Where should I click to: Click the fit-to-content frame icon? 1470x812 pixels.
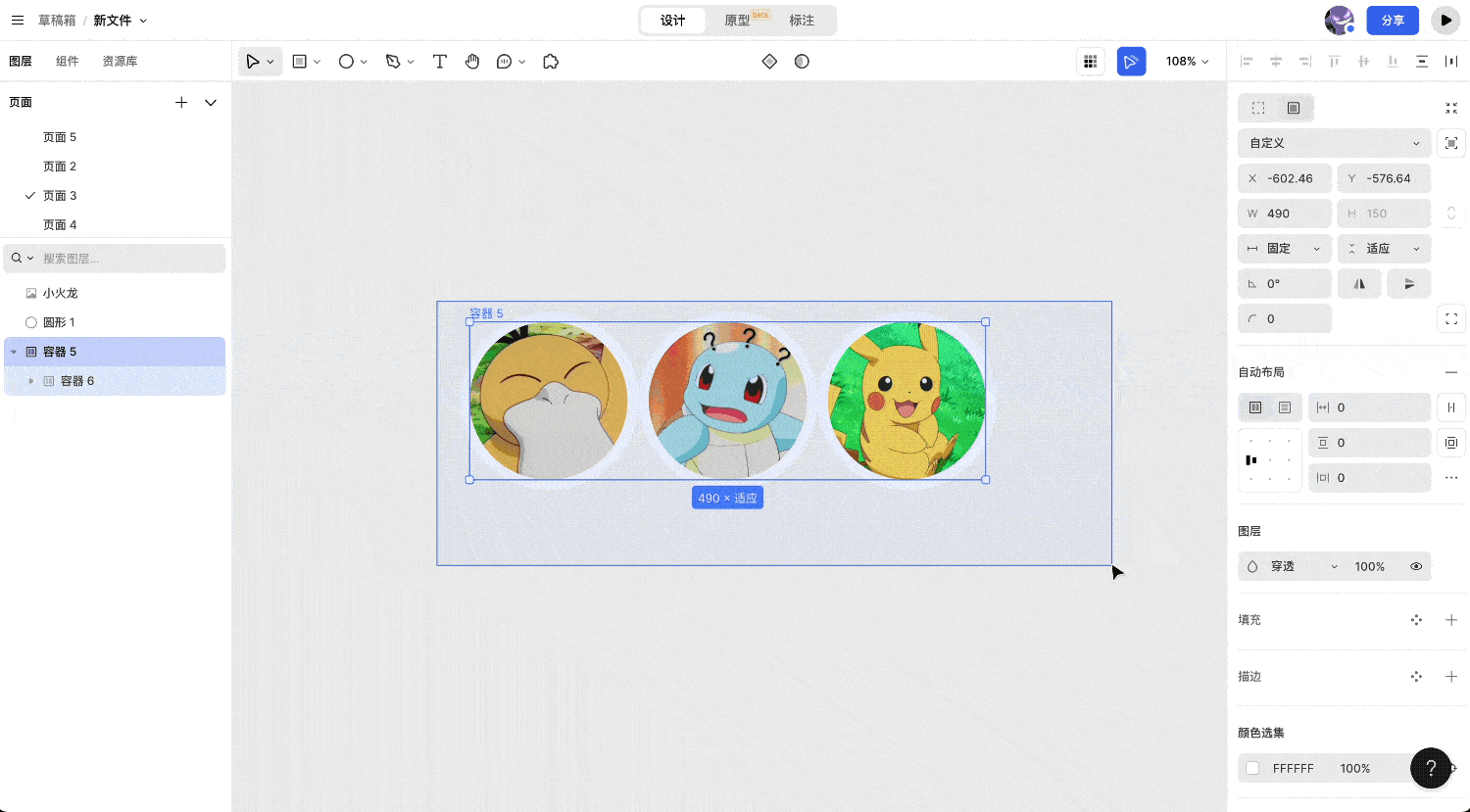point(1451,143)
